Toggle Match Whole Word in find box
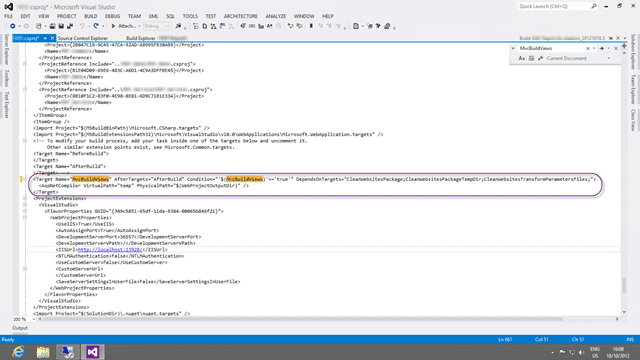640x360 pixels. pos(531,58)
